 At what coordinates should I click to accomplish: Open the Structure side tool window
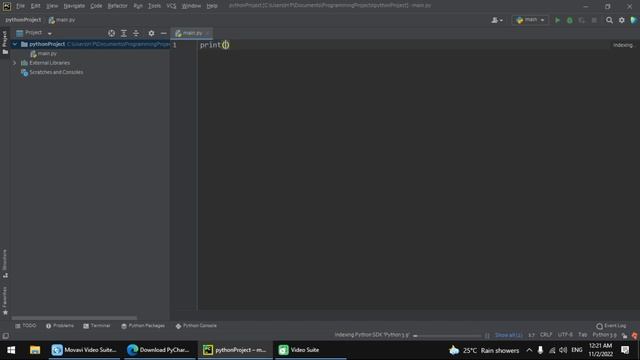tap(5, 264)
